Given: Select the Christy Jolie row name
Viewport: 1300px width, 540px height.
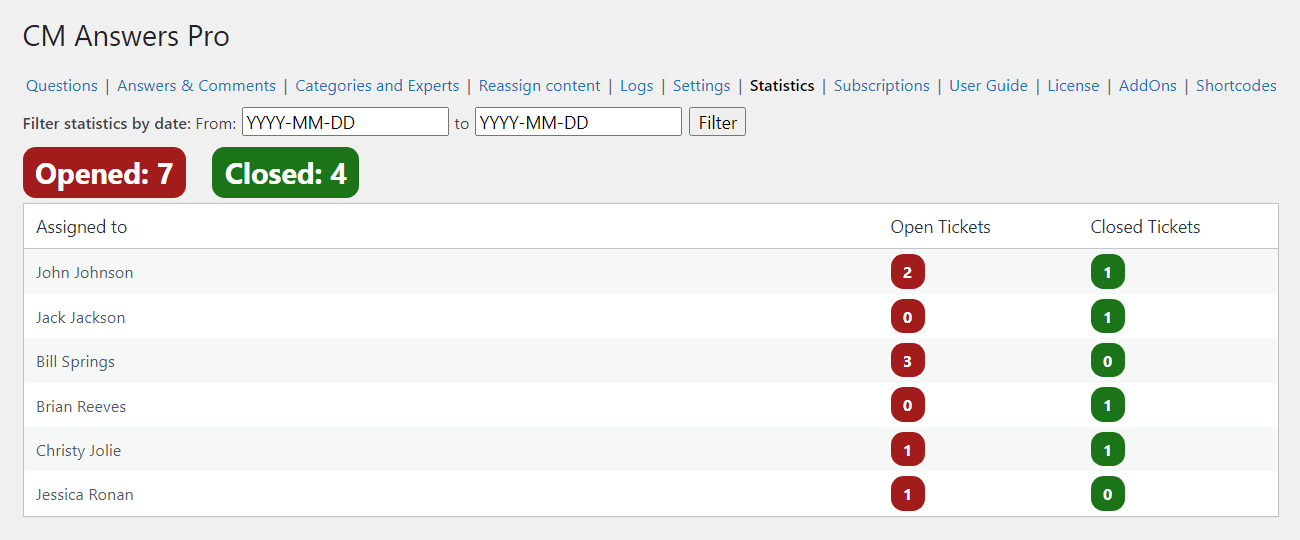Looking at the screenshot, I should click(78, 450).
